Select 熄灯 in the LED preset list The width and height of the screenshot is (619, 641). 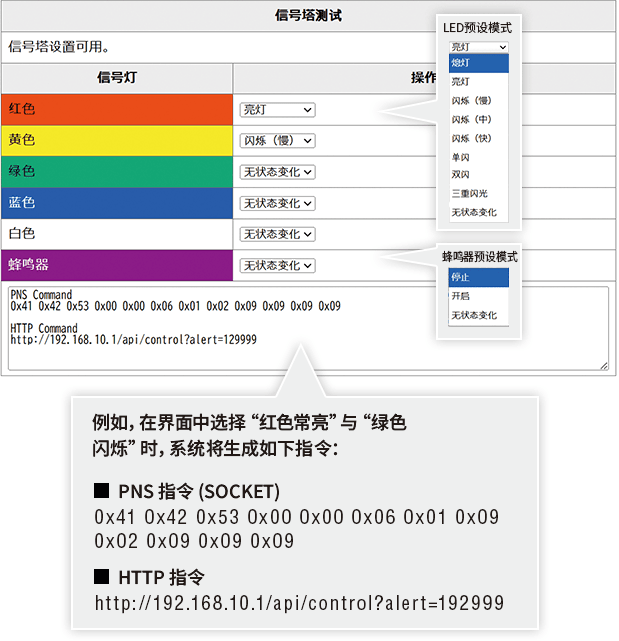pyautogui.click(x=478, y=63)
